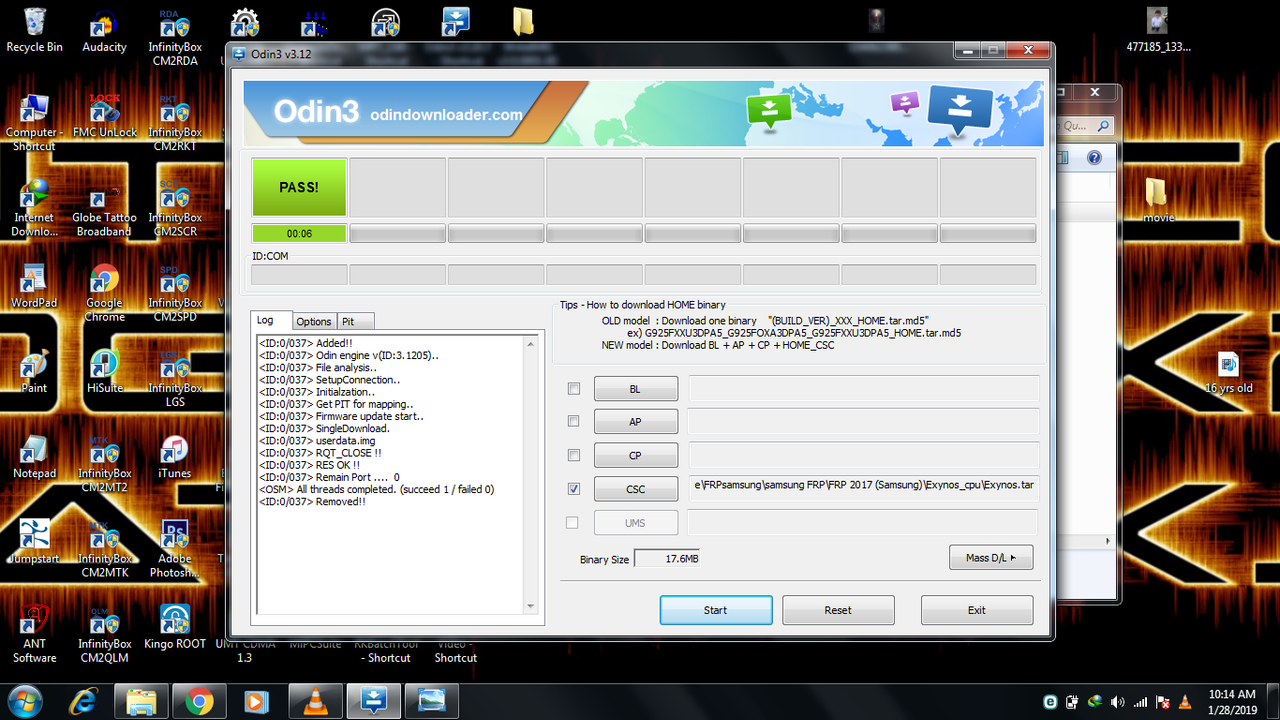Click the Reset button in Odin3
This screenshot has height=720, width=1280.
838,610
